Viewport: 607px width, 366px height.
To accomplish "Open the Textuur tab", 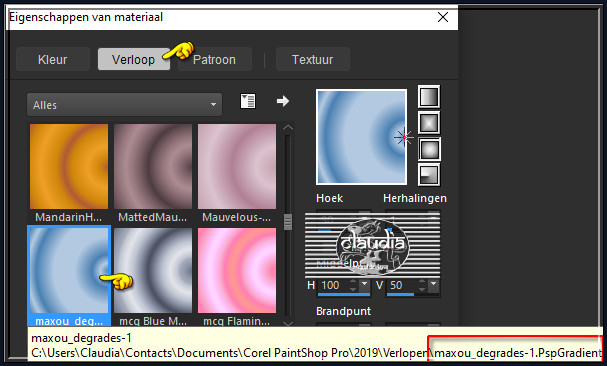I will 312,60.
